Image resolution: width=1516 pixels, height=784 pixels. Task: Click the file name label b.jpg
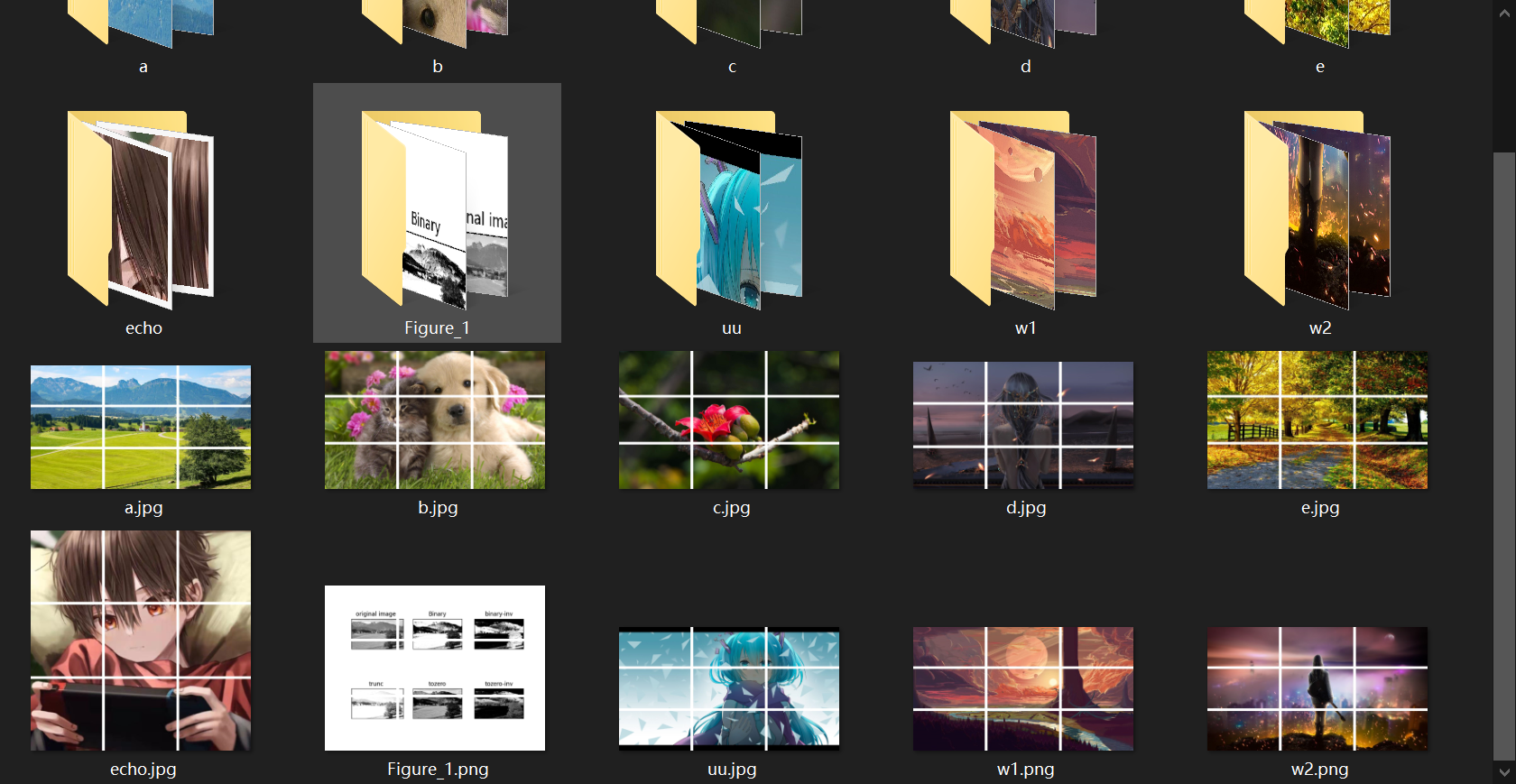(438, 508)
